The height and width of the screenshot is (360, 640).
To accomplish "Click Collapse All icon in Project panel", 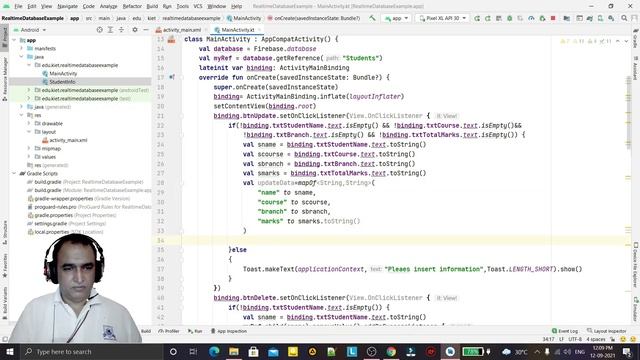I will pyautogui.click(x=121, y=30).
